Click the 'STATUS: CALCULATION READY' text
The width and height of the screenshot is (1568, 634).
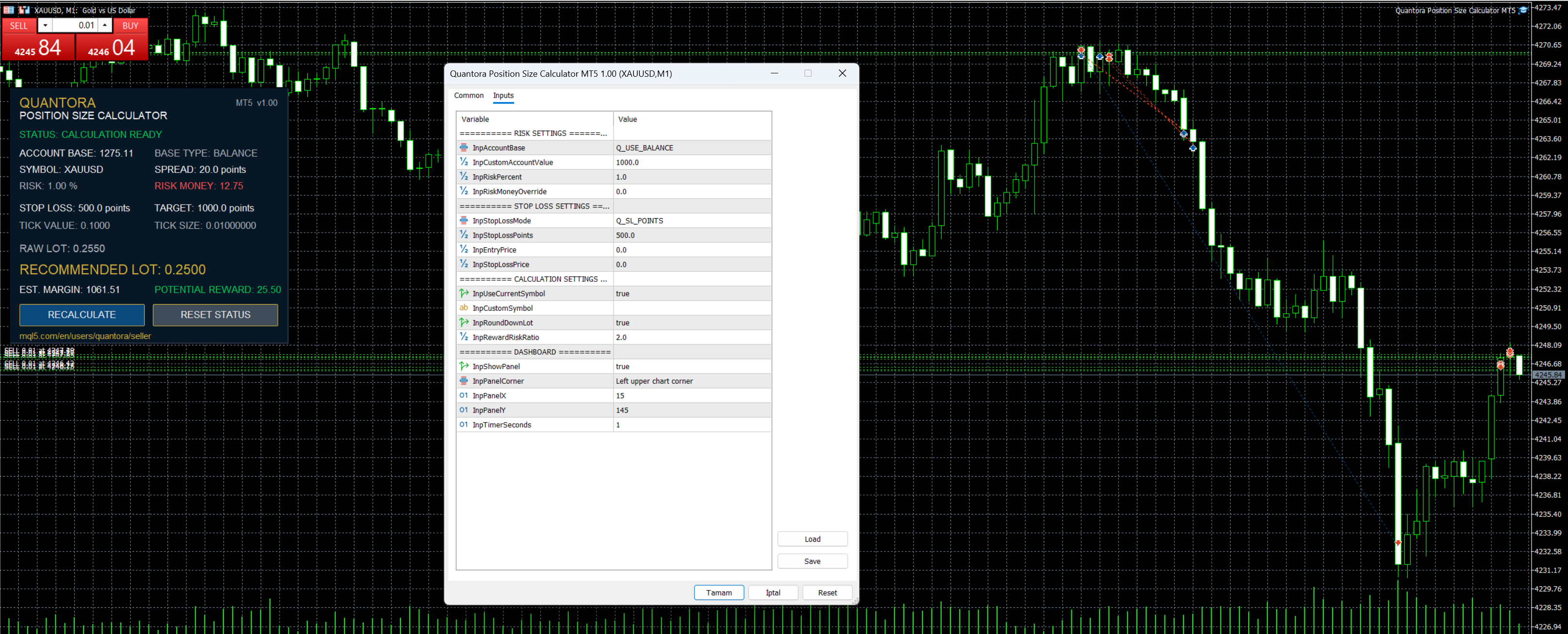click(91, 135)
